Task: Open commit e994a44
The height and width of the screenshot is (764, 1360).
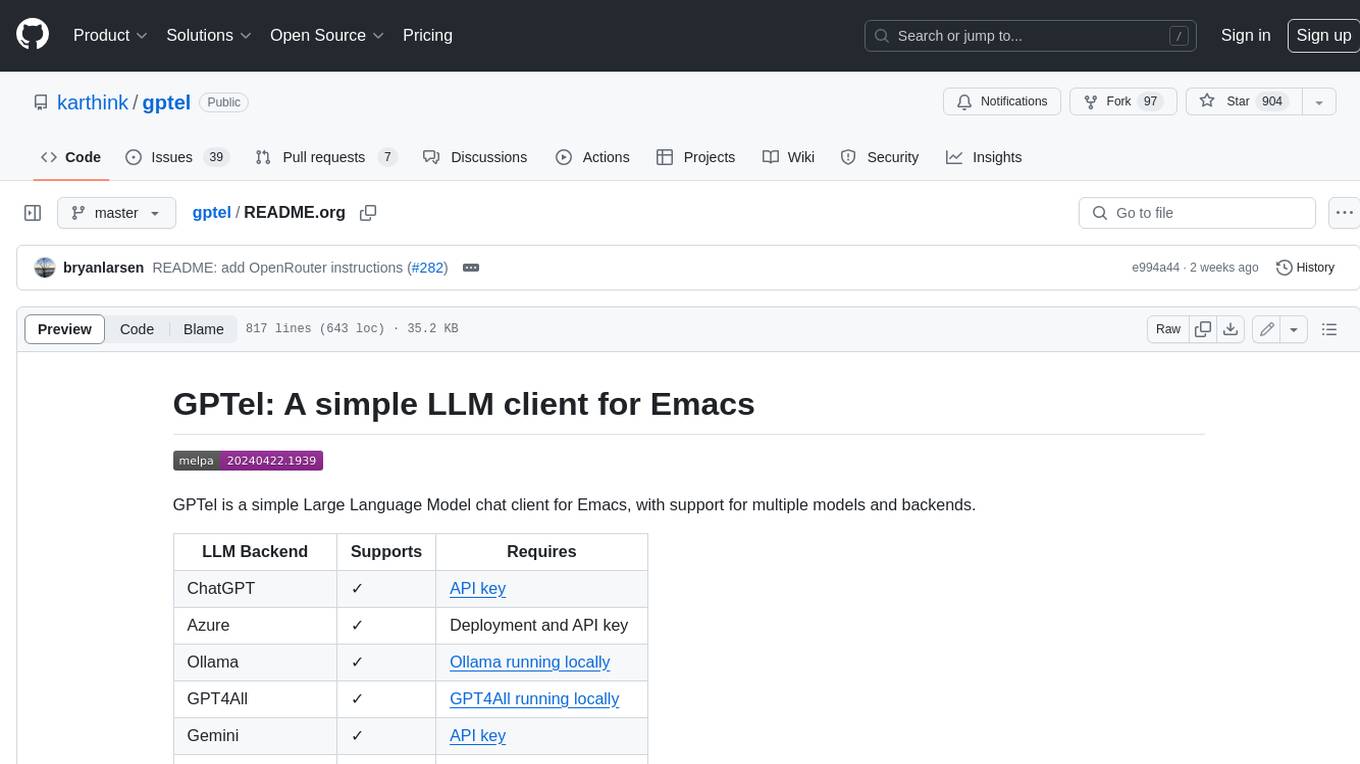Action: (x=1155, y=268)
